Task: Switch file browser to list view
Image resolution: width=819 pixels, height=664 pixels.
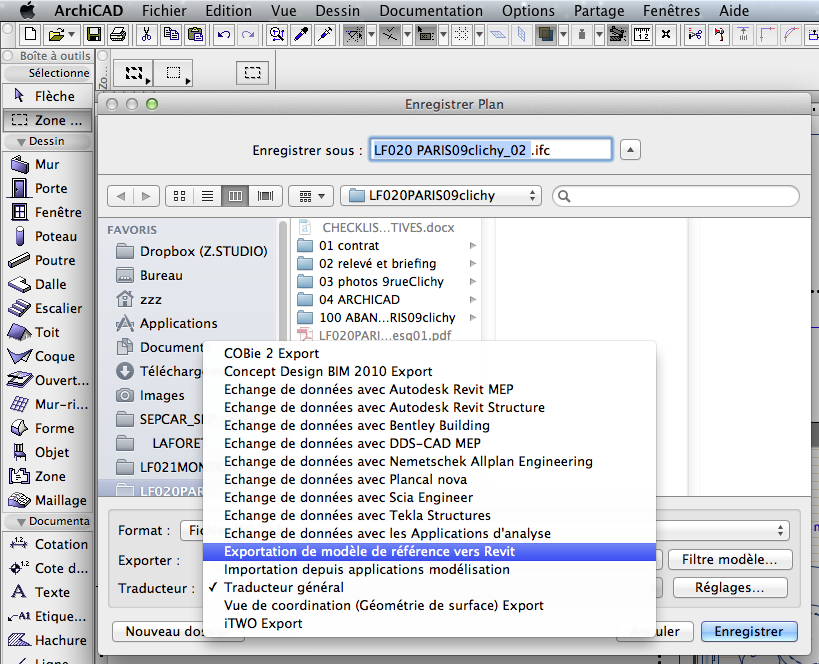Action: click(x=208, y=196)
